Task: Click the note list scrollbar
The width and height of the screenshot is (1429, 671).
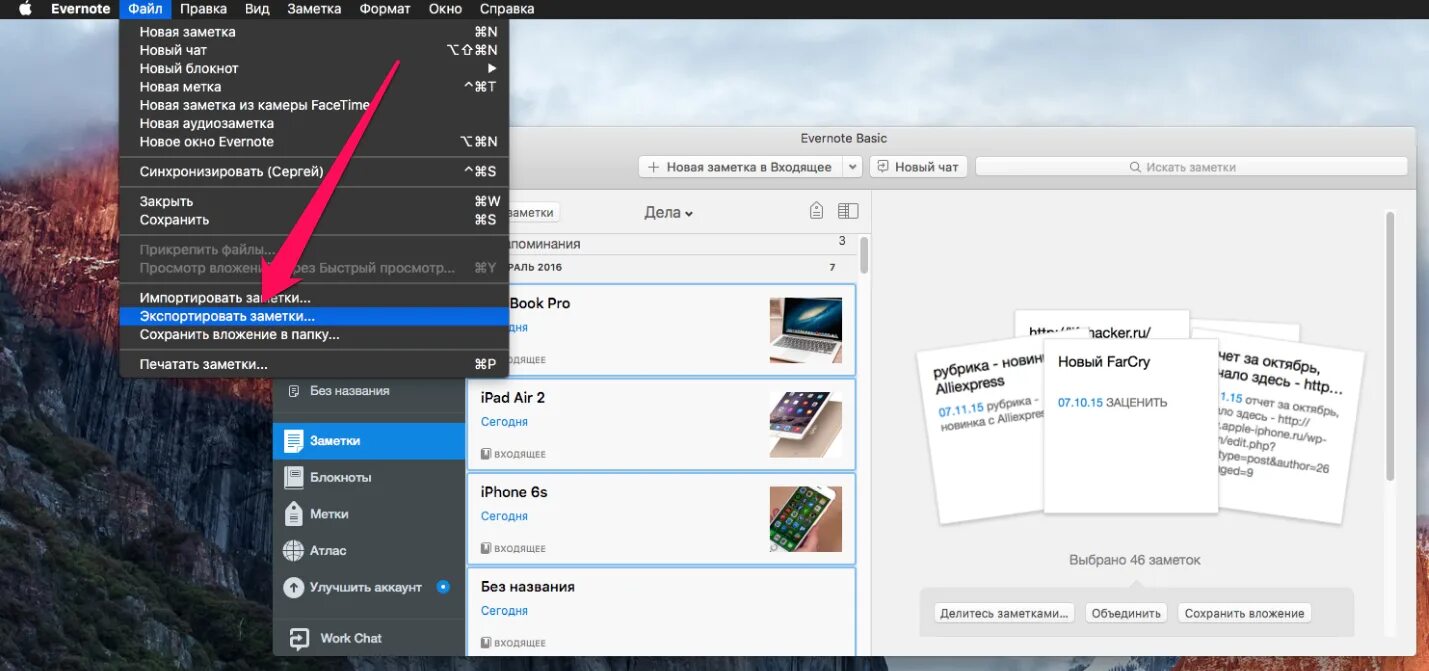Action: [x=864, y=256]
